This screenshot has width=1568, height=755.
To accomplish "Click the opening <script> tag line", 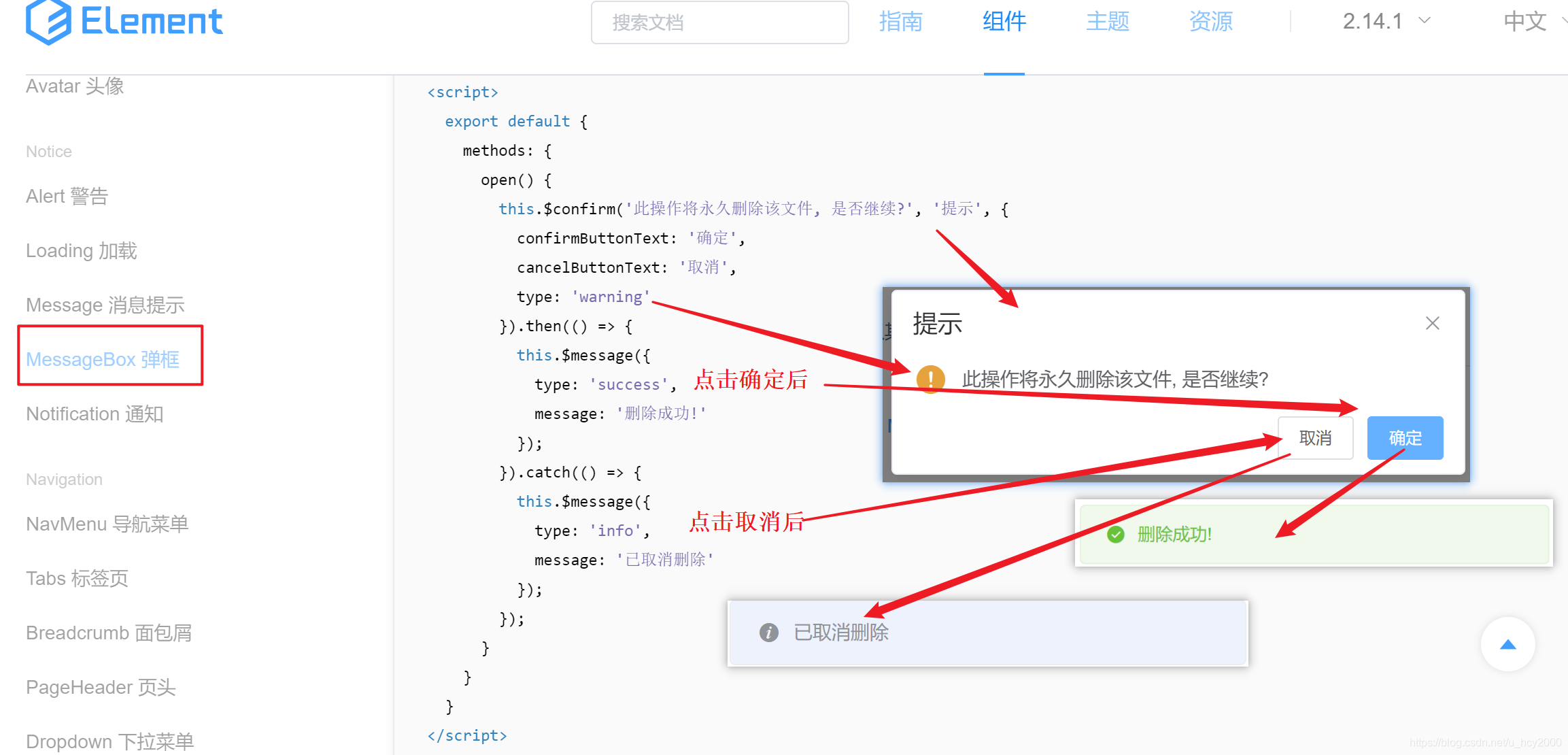I will click(462, 93).
